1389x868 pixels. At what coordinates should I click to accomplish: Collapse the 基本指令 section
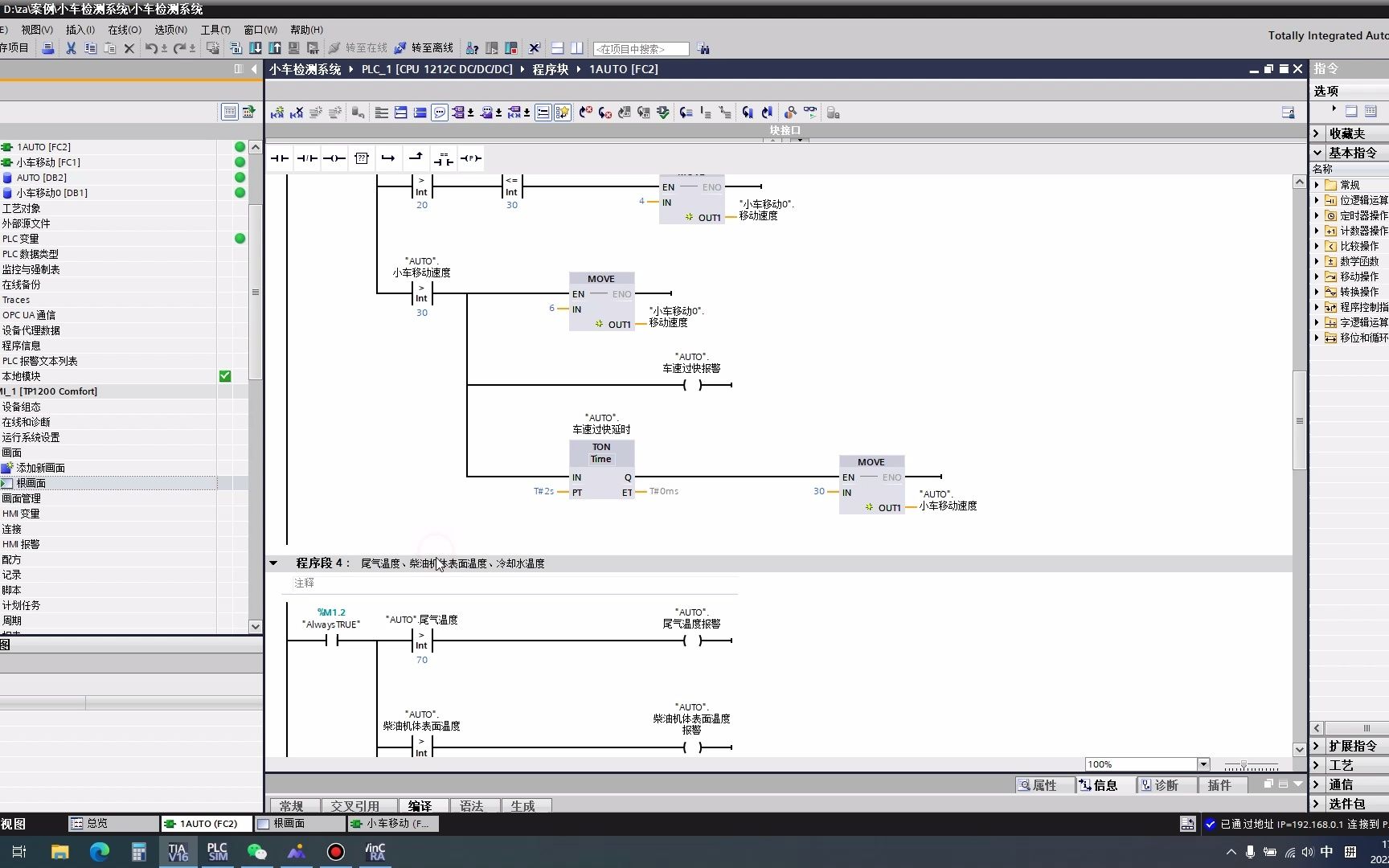tap(1317, 152)
